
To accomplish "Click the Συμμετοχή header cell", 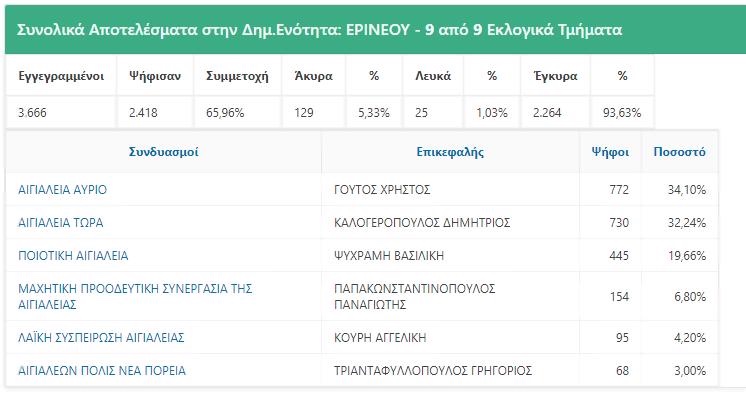I will [237, 76].
